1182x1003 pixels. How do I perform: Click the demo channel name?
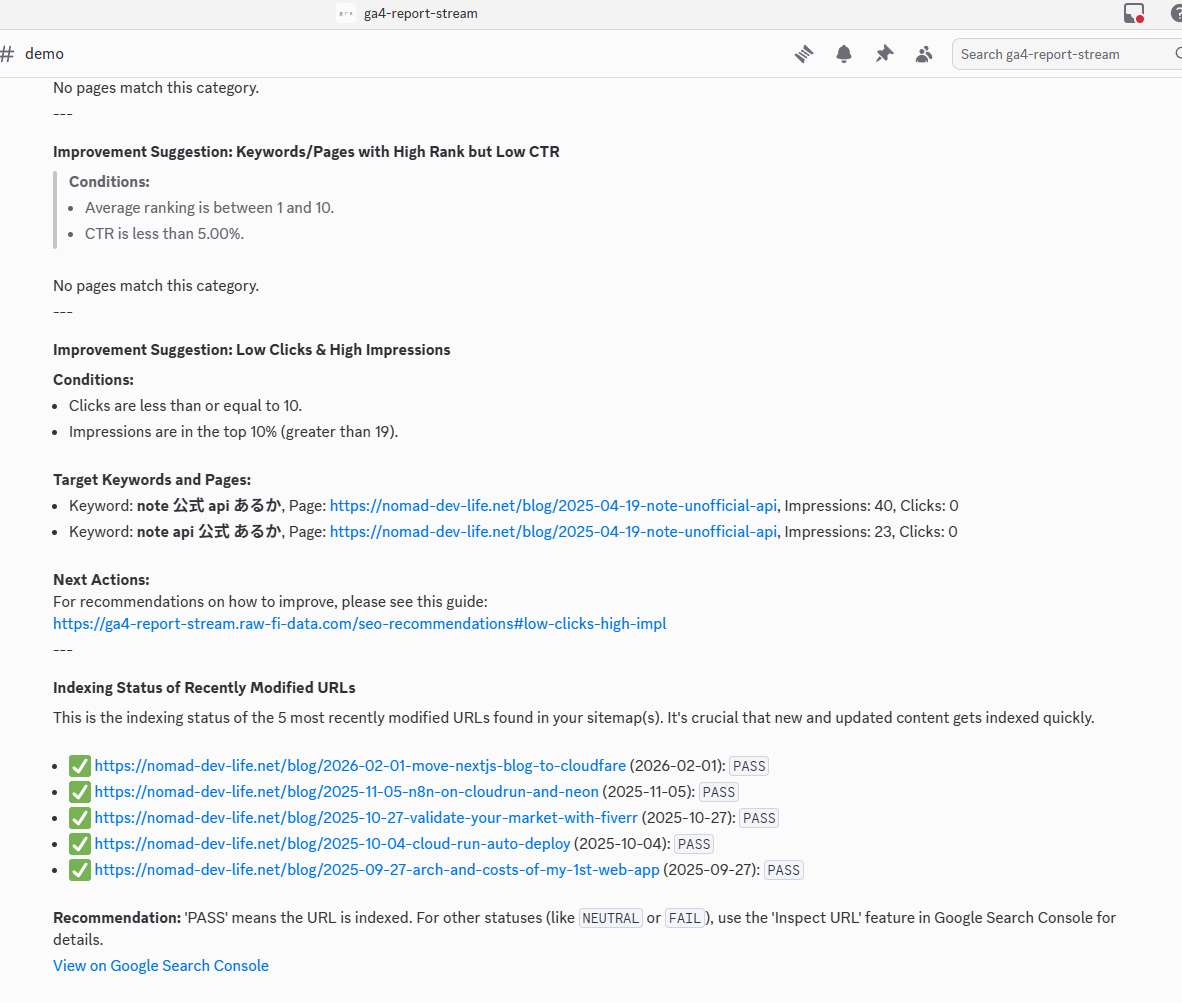pyautogui.click(x=44, y=54)
